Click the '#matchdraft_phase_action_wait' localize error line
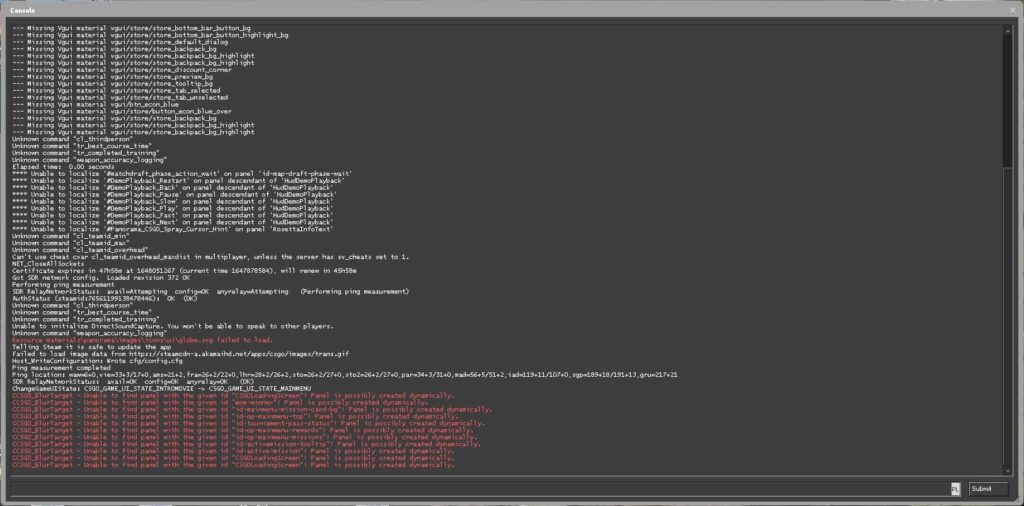The width and height of the screenshot is (1024, 506). 182,174
